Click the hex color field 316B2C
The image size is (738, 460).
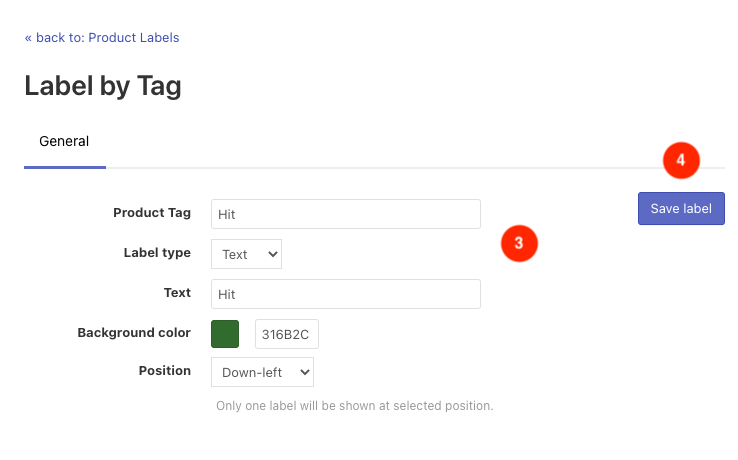(x=287, y=334)
